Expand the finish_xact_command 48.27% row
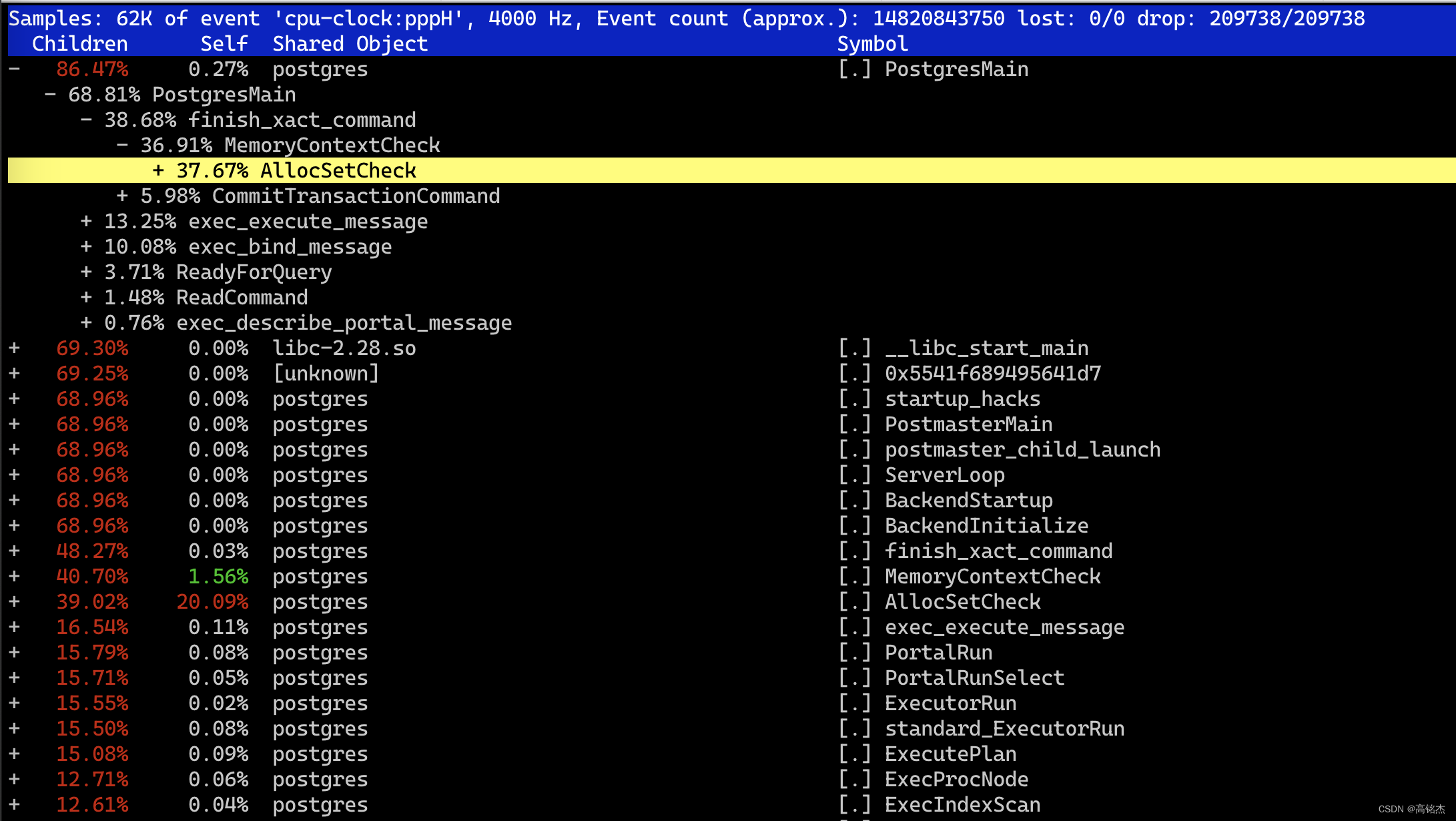 tap(14, 551)
